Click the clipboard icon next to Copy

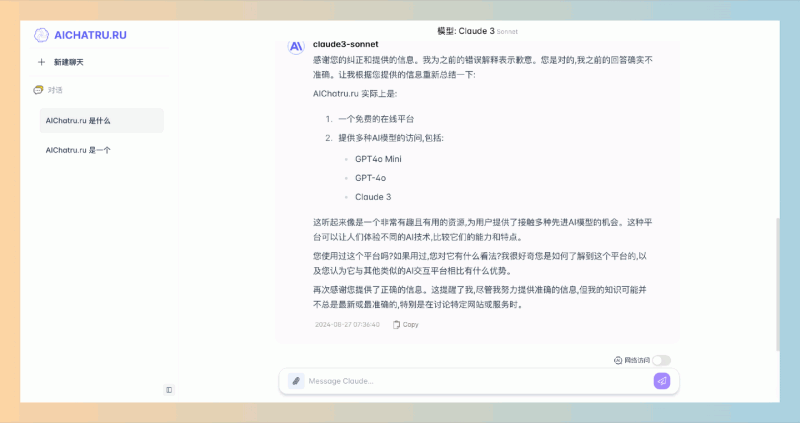(x=396, y=325)
